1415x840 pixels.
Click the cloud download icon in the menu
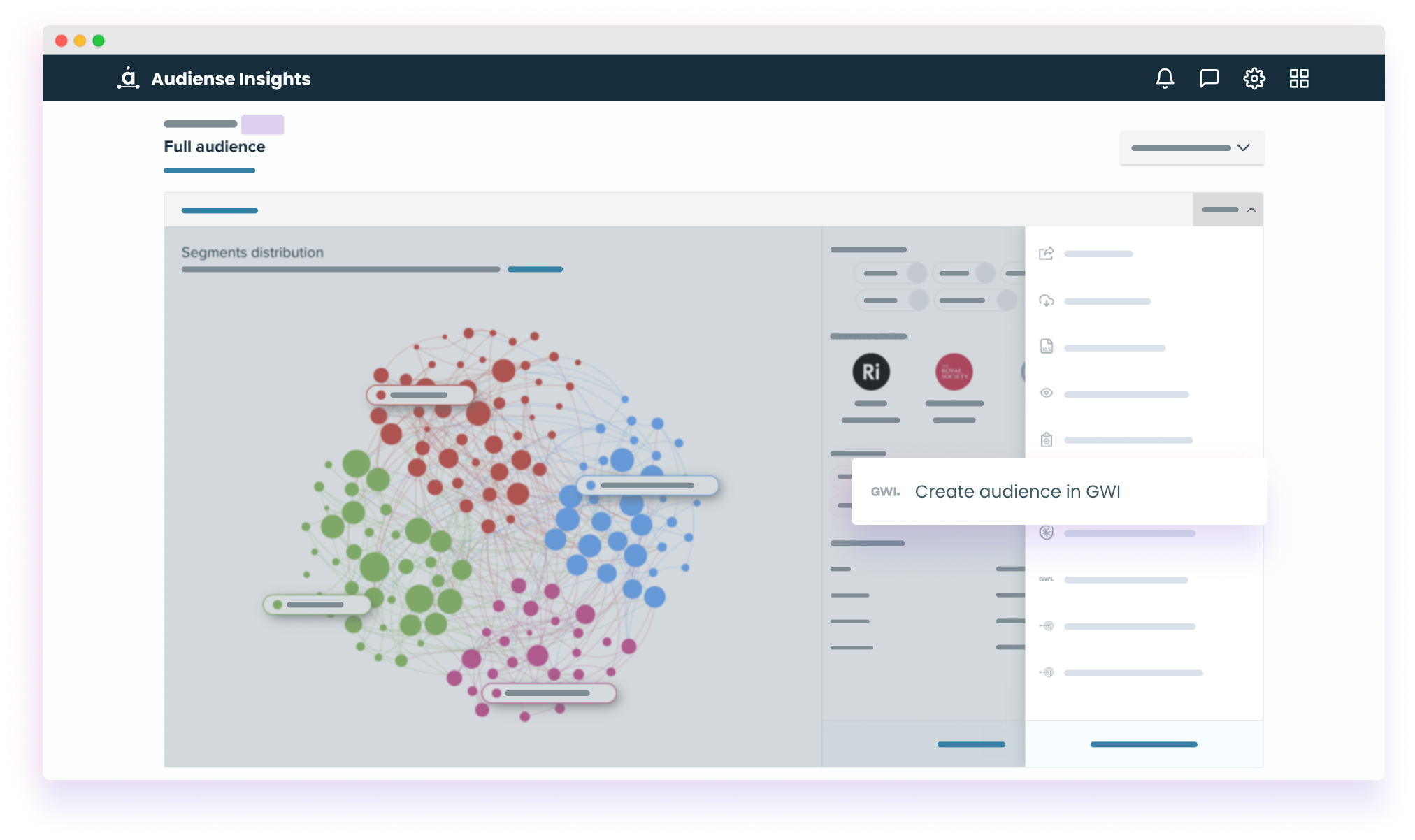(x=1046, y=300)
